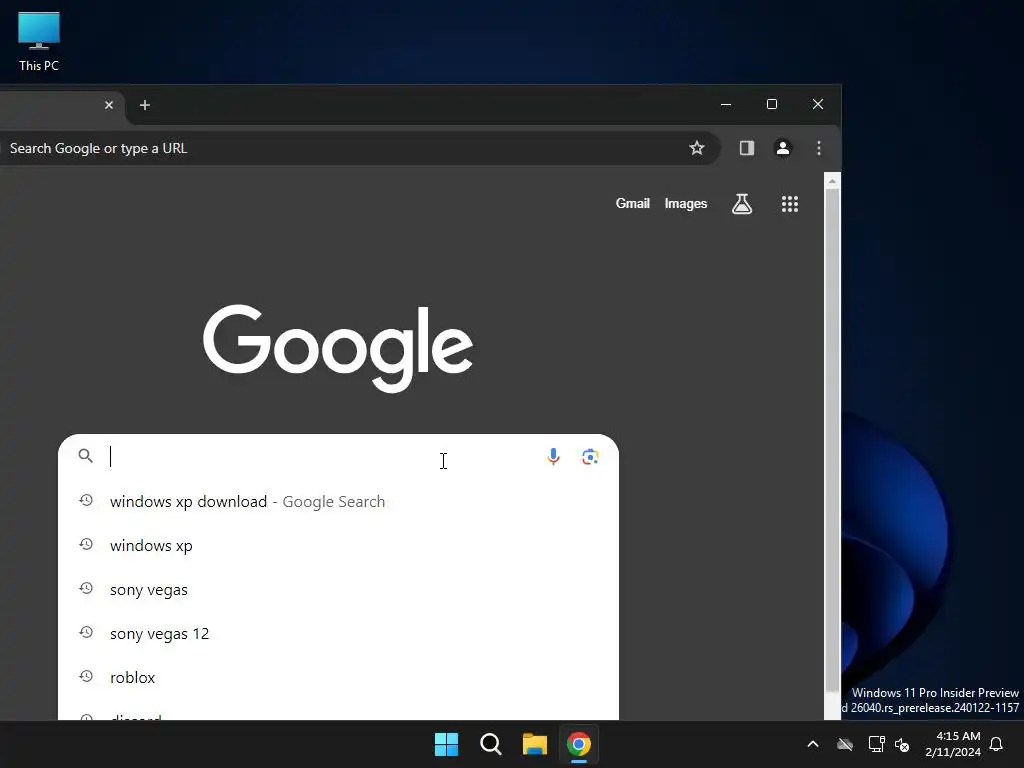Open the This PC desktop icon

point(39,41)
